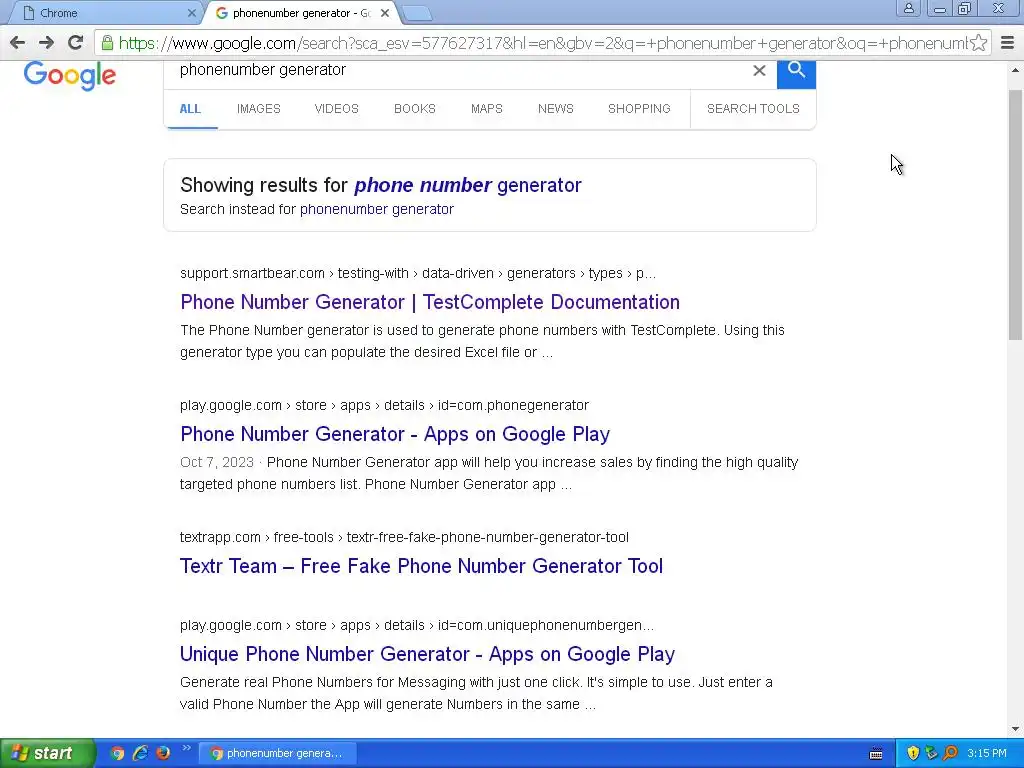
Task: Open Phone Number Generator Google Play result
Action: (395, 434)
